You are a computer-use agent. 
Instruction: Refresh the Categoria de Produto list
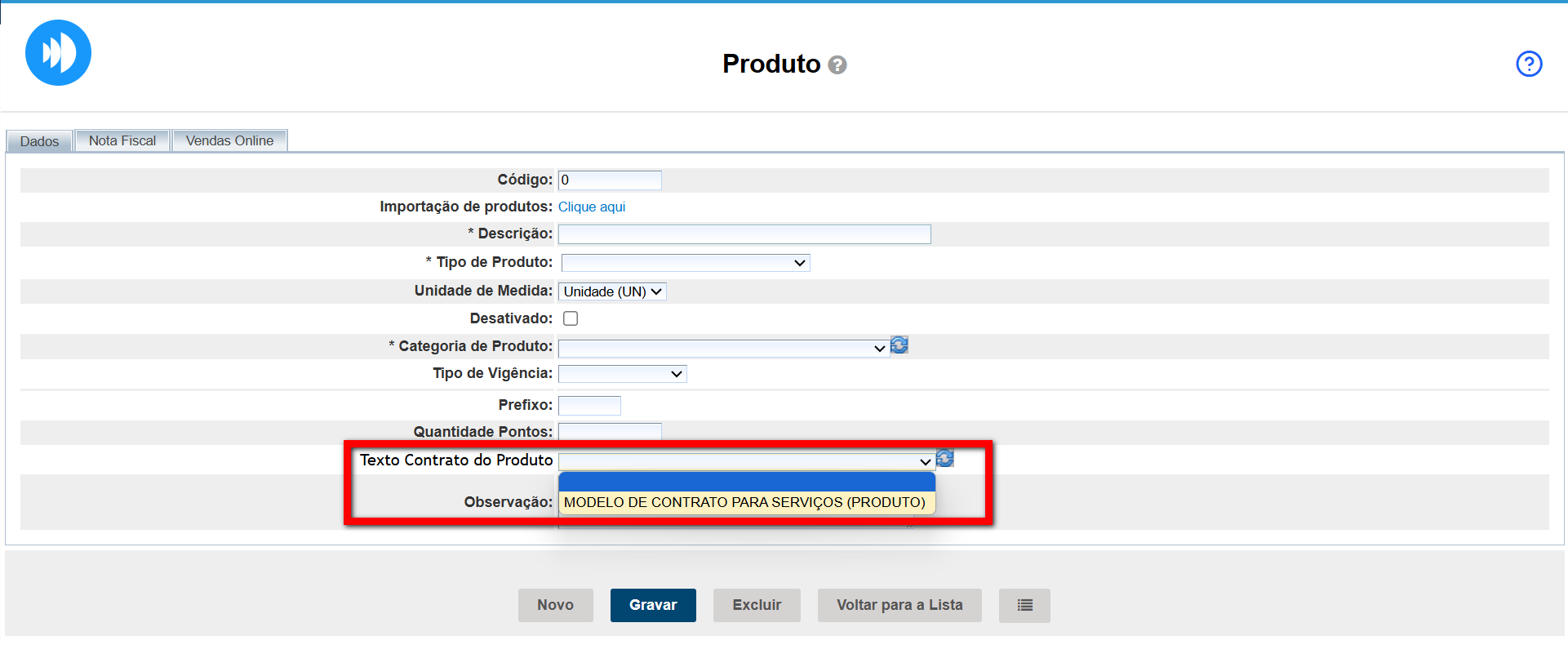(899, 345)
